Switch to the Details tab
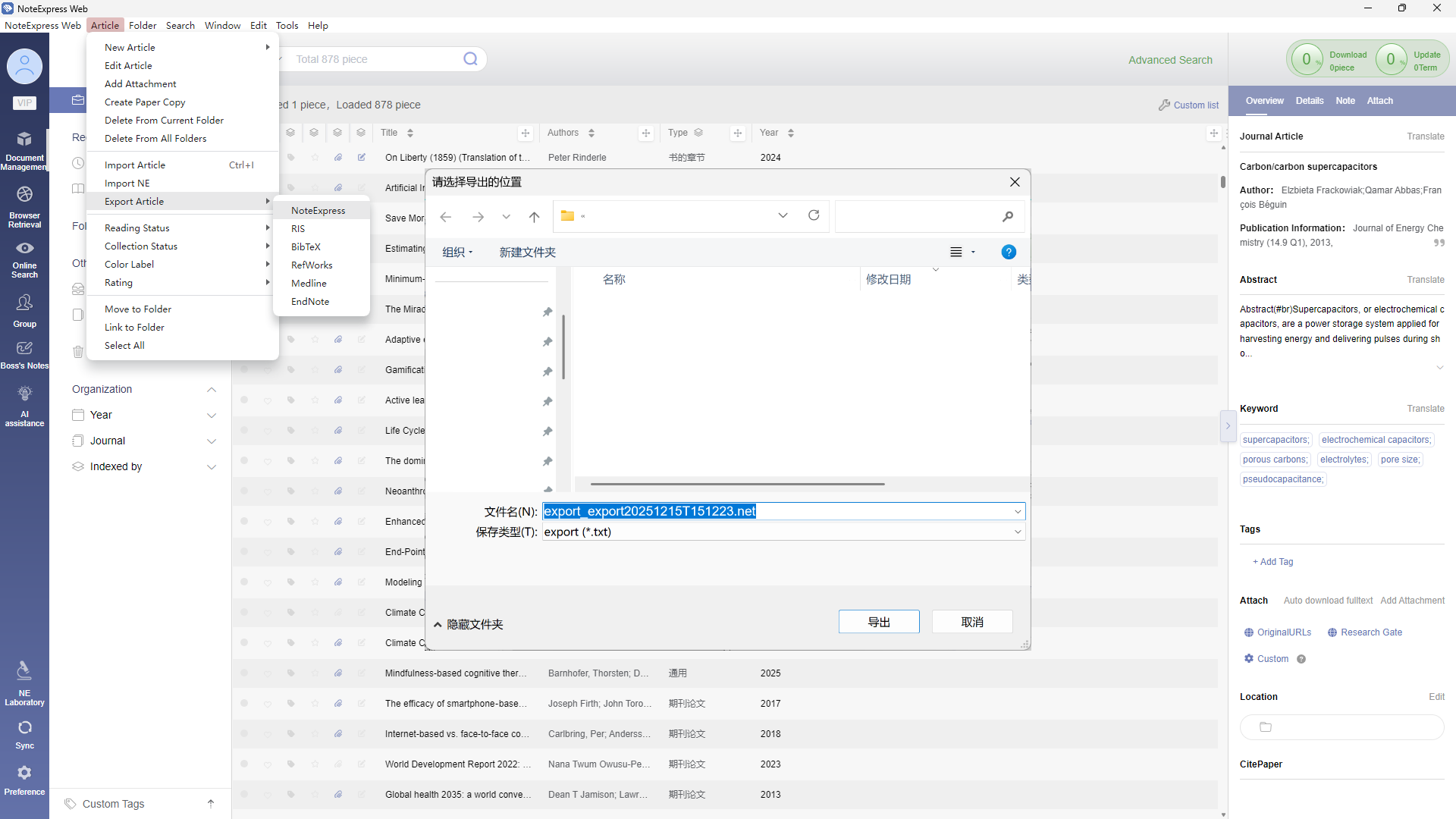Viewport: 1456px width, 819px height. click(x=1309, y=101)
